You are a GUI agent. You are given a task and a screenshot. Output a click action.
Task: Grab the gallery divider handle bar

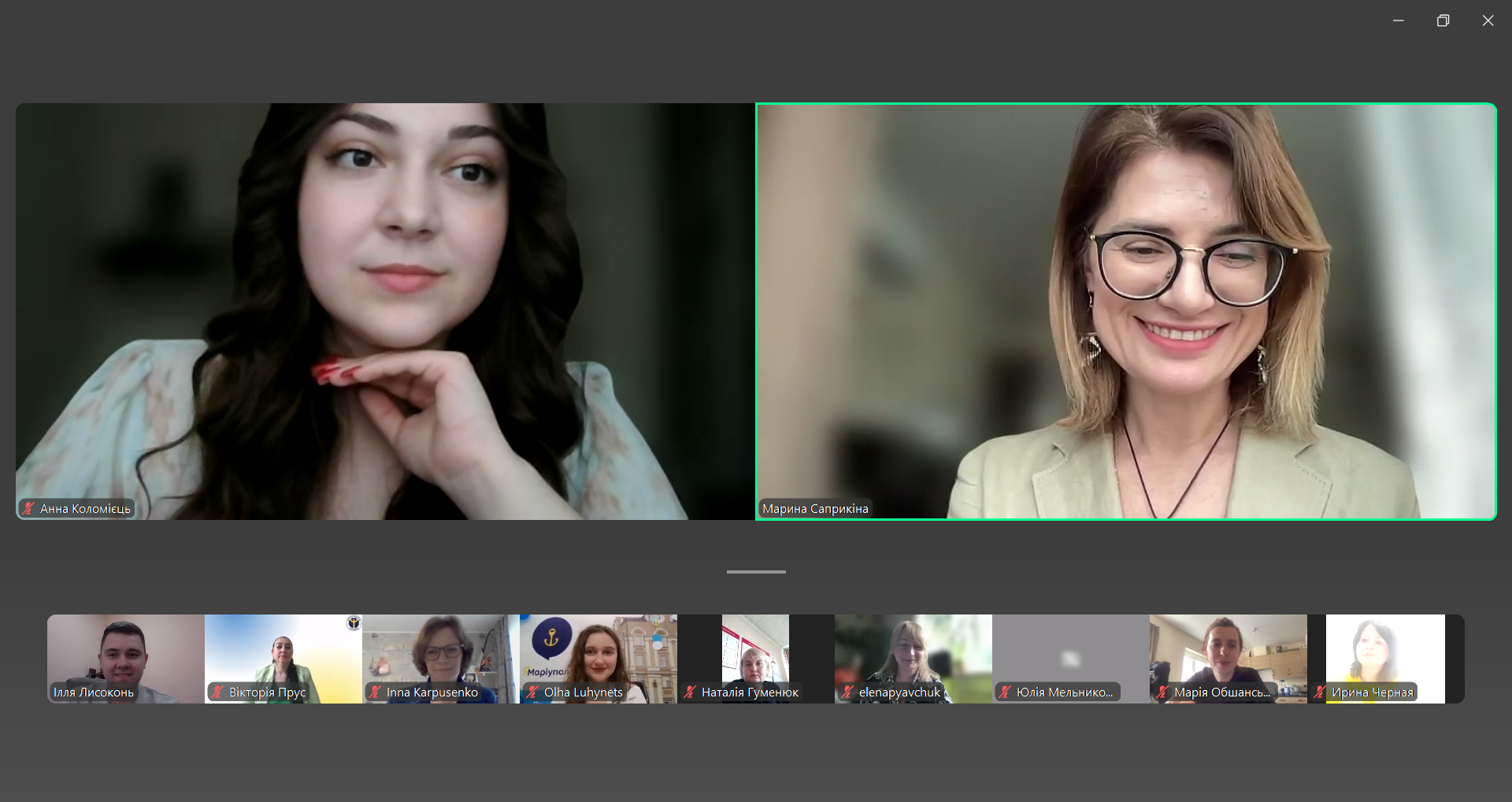click(x=756, y=572)
